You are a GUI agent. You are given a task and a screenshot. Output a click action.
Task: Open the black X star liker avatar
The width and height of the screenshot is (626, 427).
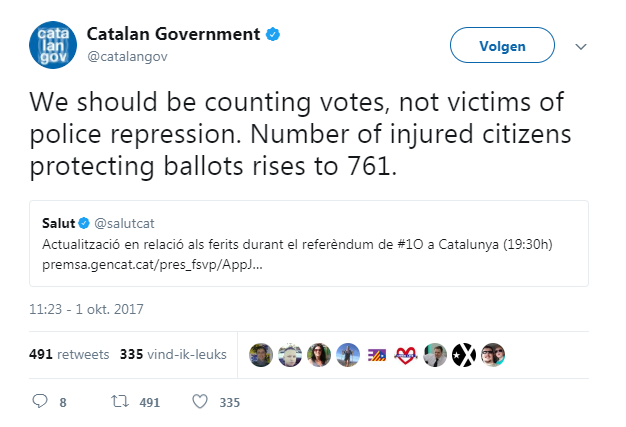point(464,355)
